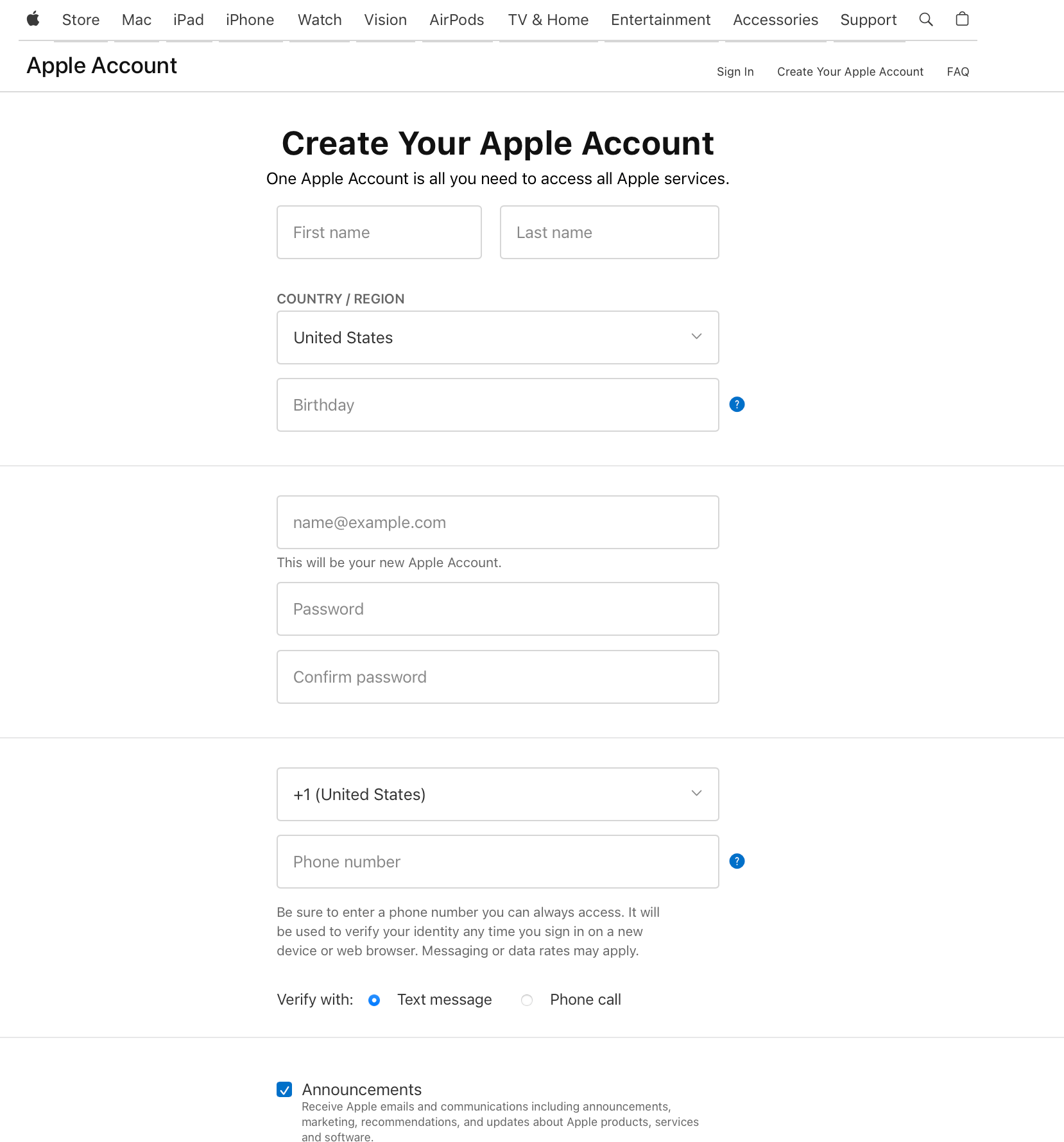
Task: Click the Apple logo icon
Action: (x=33, y=19)
